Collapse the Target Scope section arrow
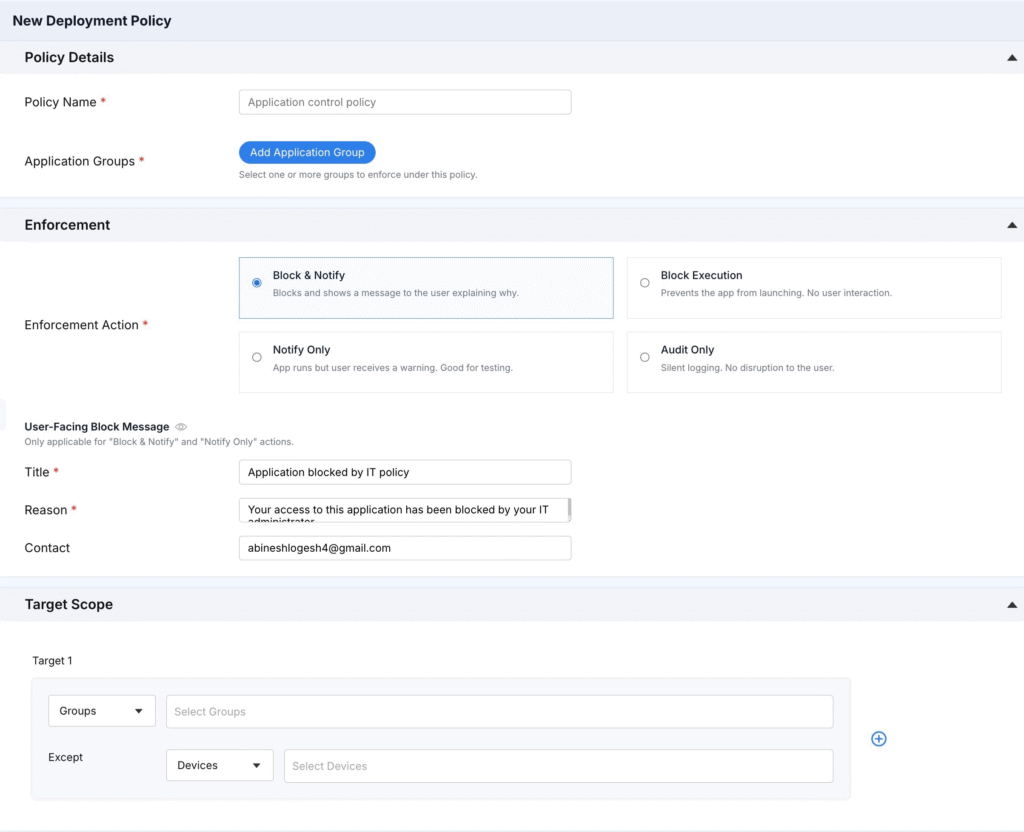 coord(1012,605)
